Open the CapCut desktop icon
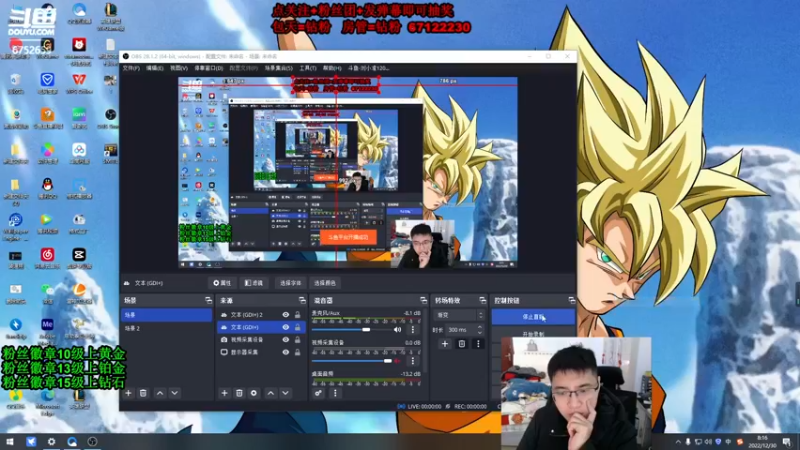 (x=79, y=257)
